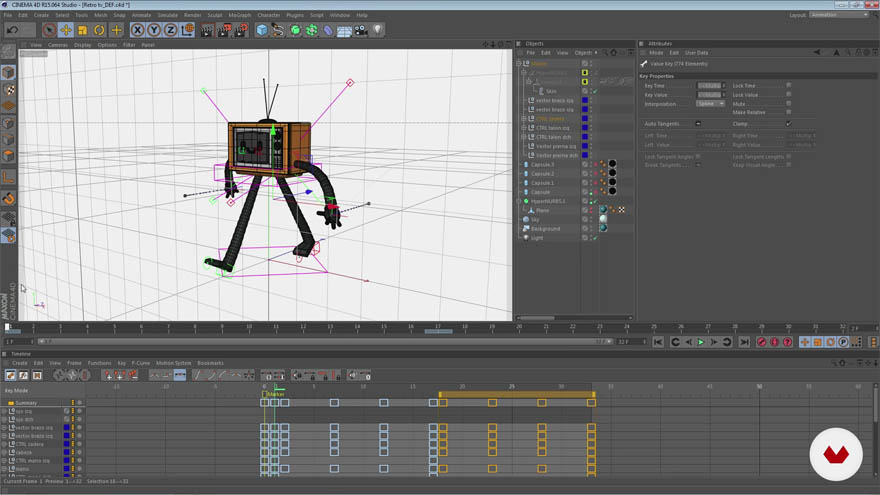Select the Move tool in the top toolbar

66,30
